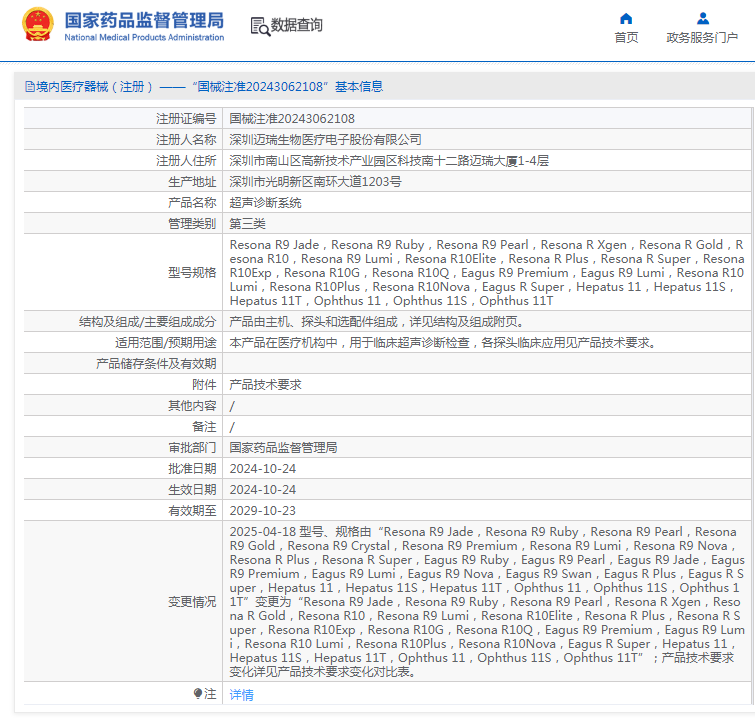Screen dimensions: 755x725
Task: Open 政务服务门户 text link
Action: (x=702, y=38)
